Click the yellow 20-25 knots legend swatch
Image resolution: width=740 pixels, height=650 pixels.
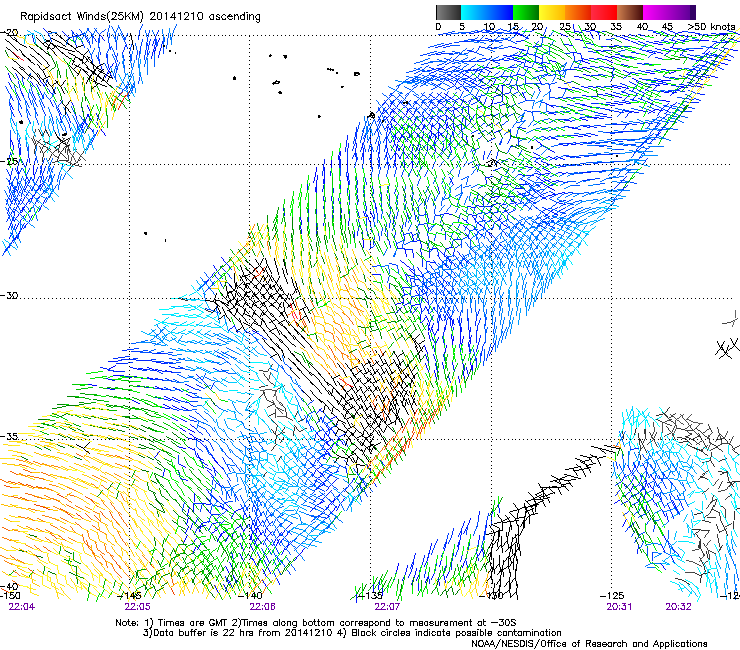(x=552, y=12)
